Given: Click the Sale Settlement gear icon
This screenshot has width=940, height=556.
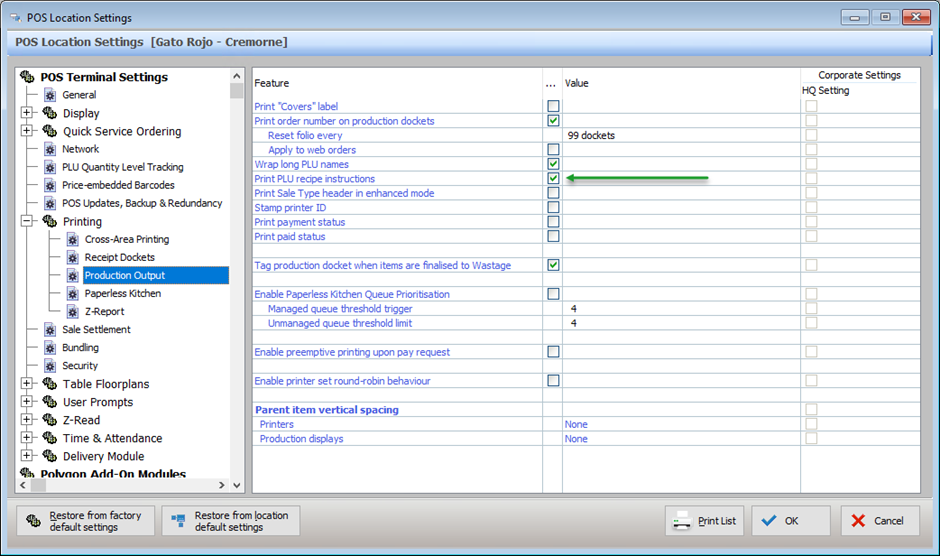Looking at the screenshot, I should click(49, 330).
